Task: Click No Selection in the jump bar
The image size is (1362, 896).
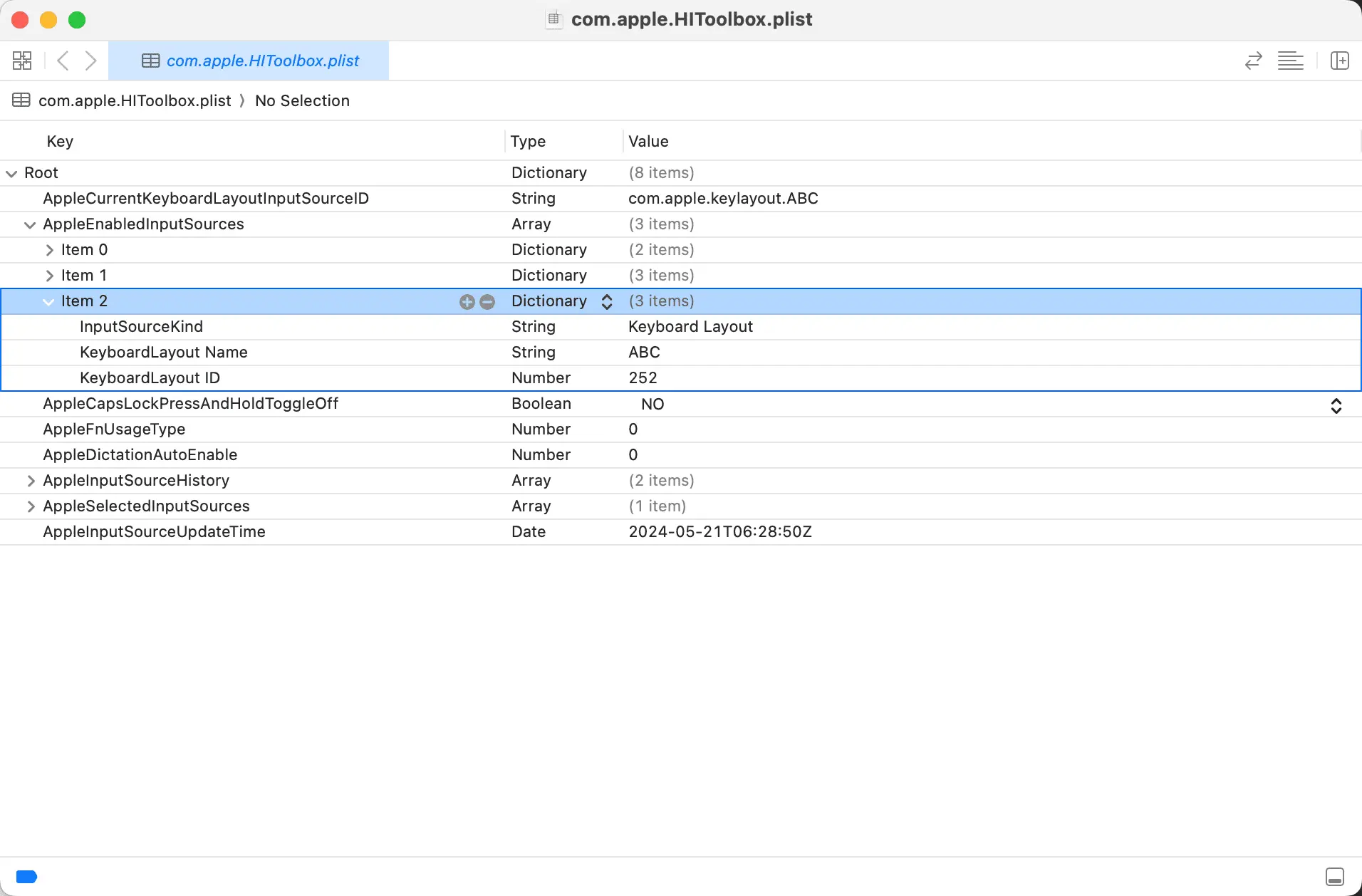Action: [x=302, y=100]
